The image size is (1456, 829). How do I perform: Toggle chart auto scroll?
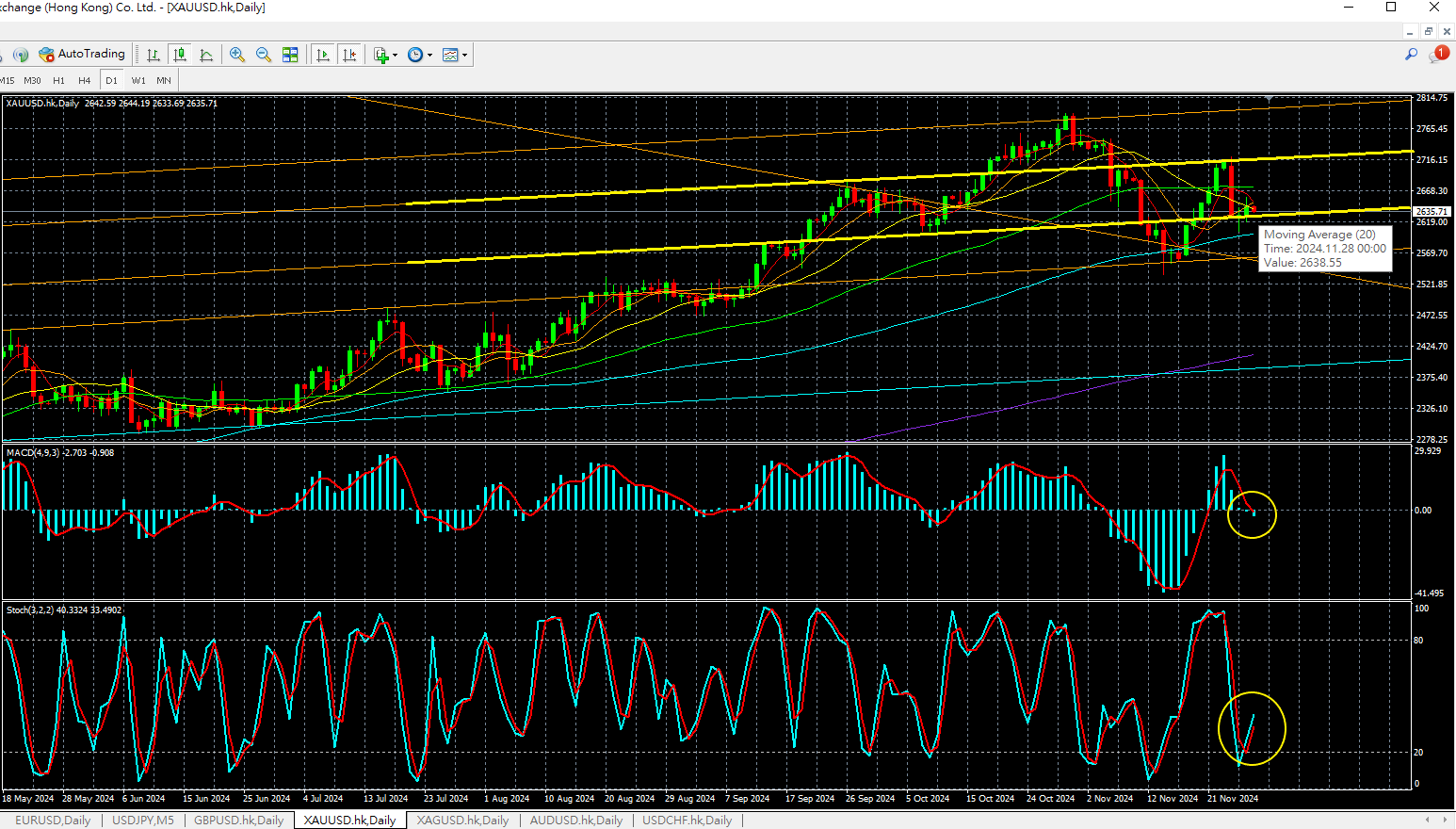pyautogui.click(x=323, y=55)
